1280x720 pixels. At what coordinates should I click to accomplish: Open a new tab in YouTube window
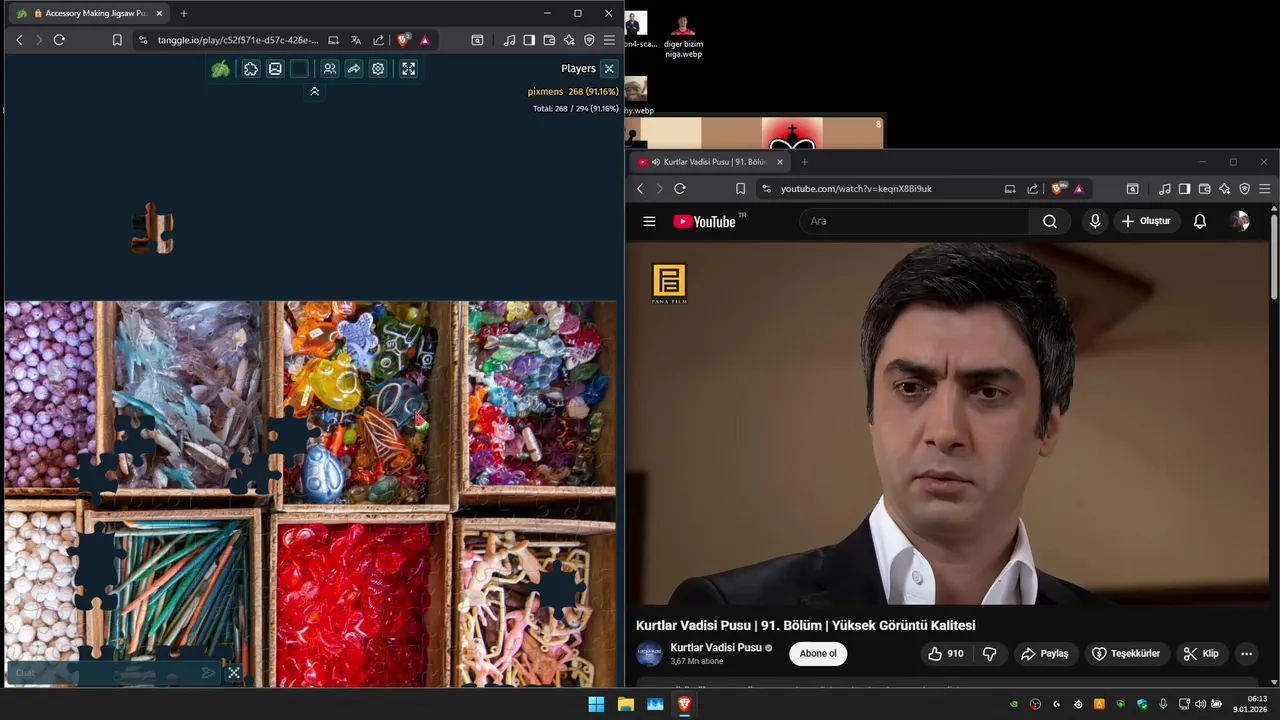click(x=804, y=162)
